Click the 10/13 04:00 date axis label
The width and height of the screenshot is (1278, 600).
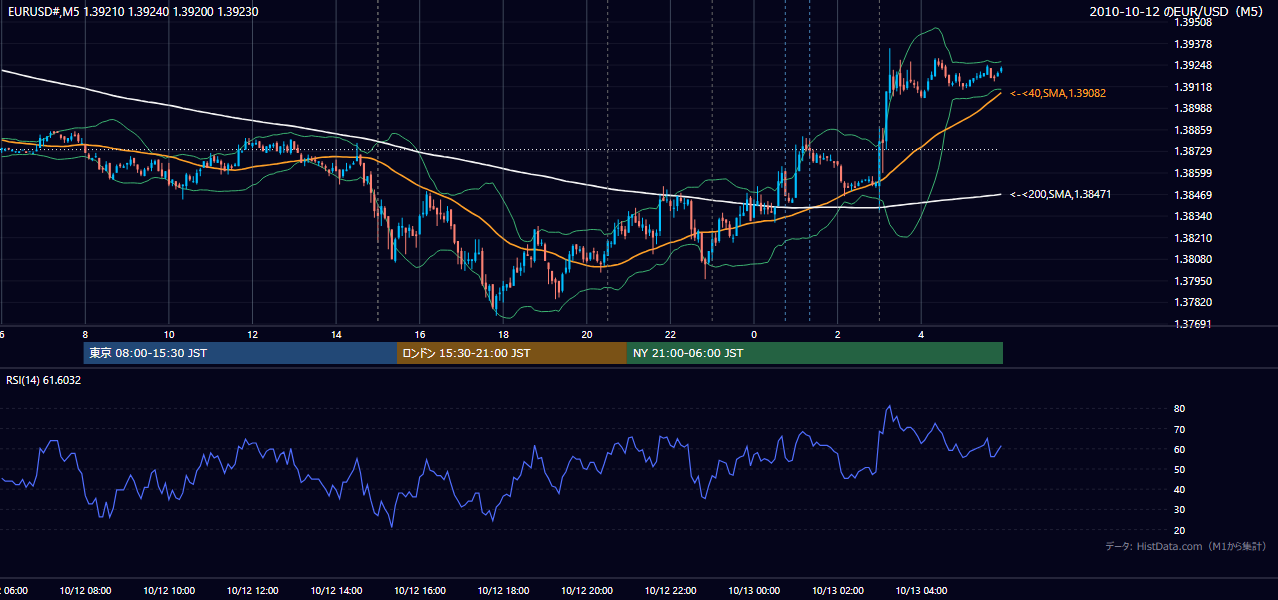(921, 591)
